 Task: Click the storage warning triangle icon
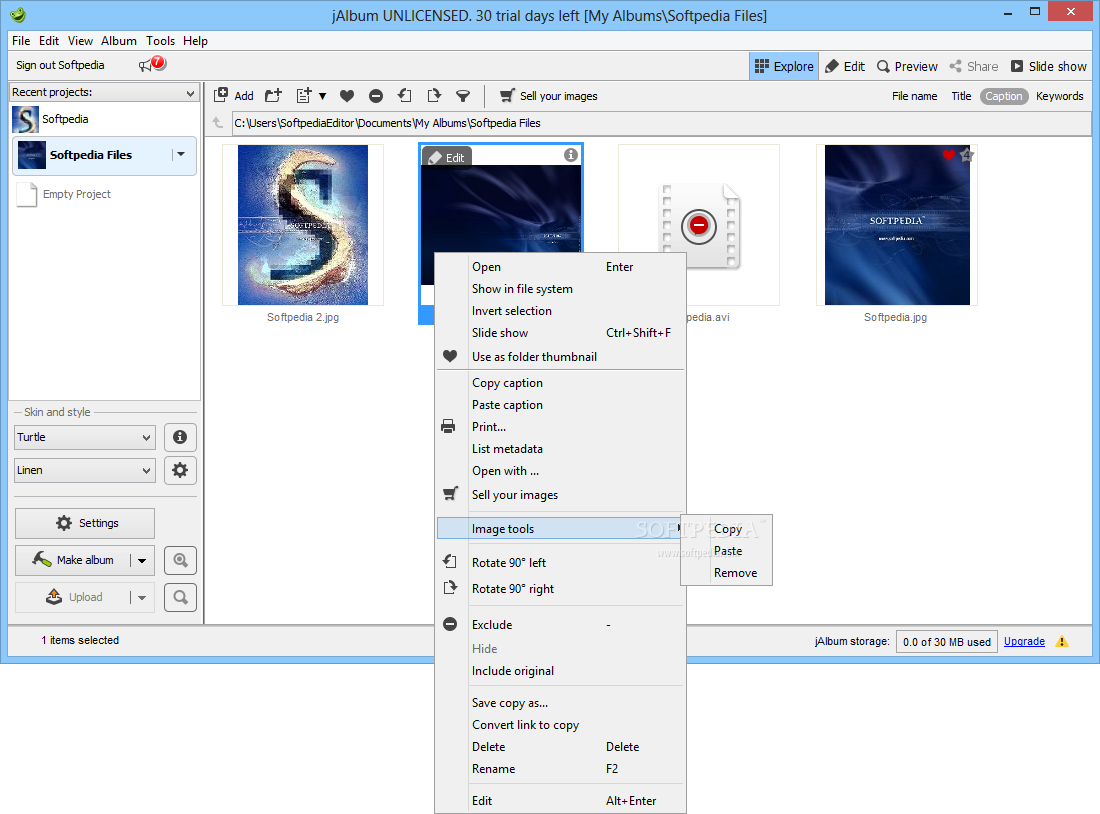tap(1062, 641)
